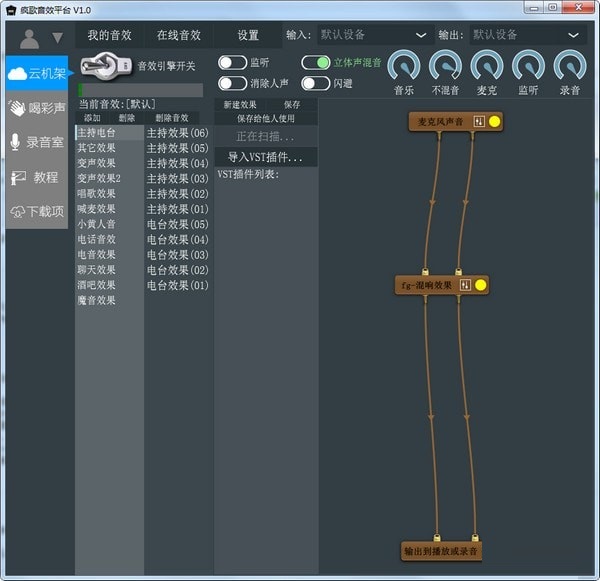Switch to the 在线音效 tab
Screen dimensions: 600x581
pos(178,35)
